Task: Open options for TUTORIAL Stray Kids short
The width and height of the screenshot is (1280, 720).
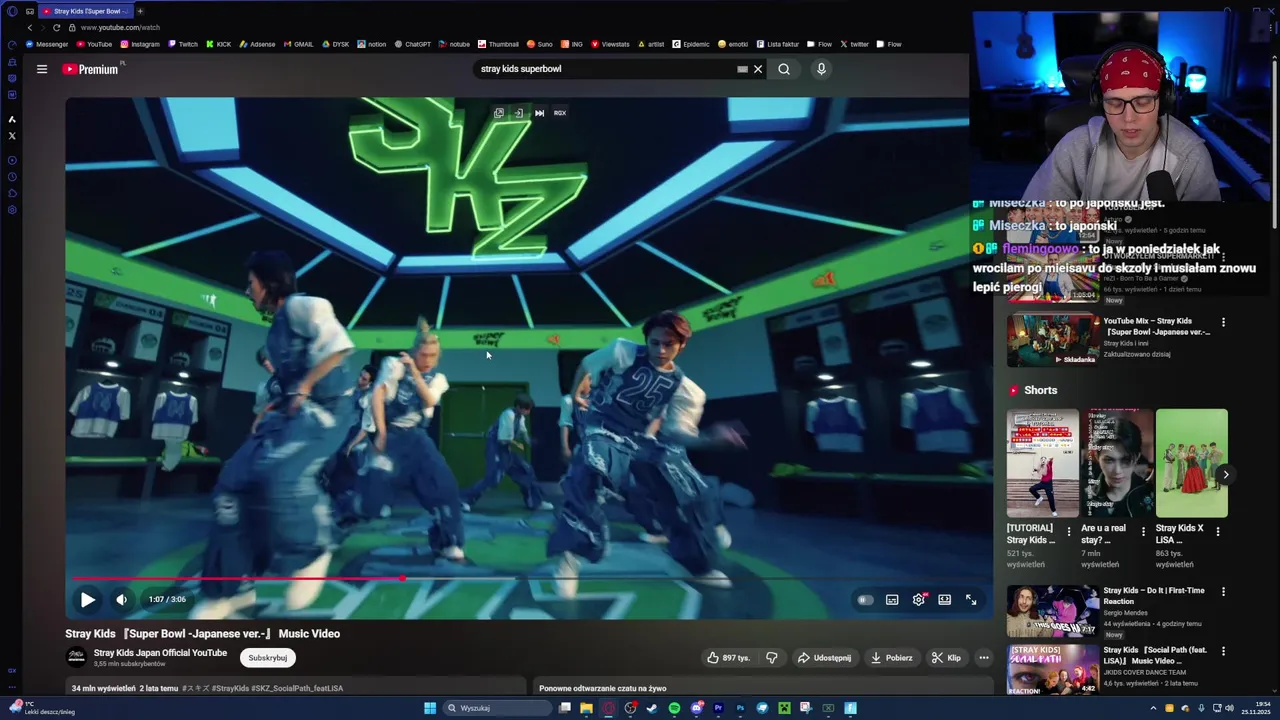Action: [1068, 532]
